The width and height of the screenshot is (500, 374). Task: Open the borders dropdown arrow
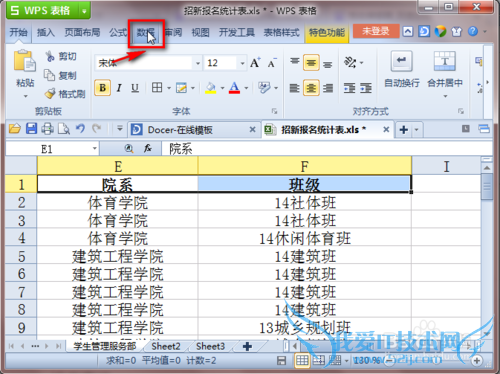169,88
